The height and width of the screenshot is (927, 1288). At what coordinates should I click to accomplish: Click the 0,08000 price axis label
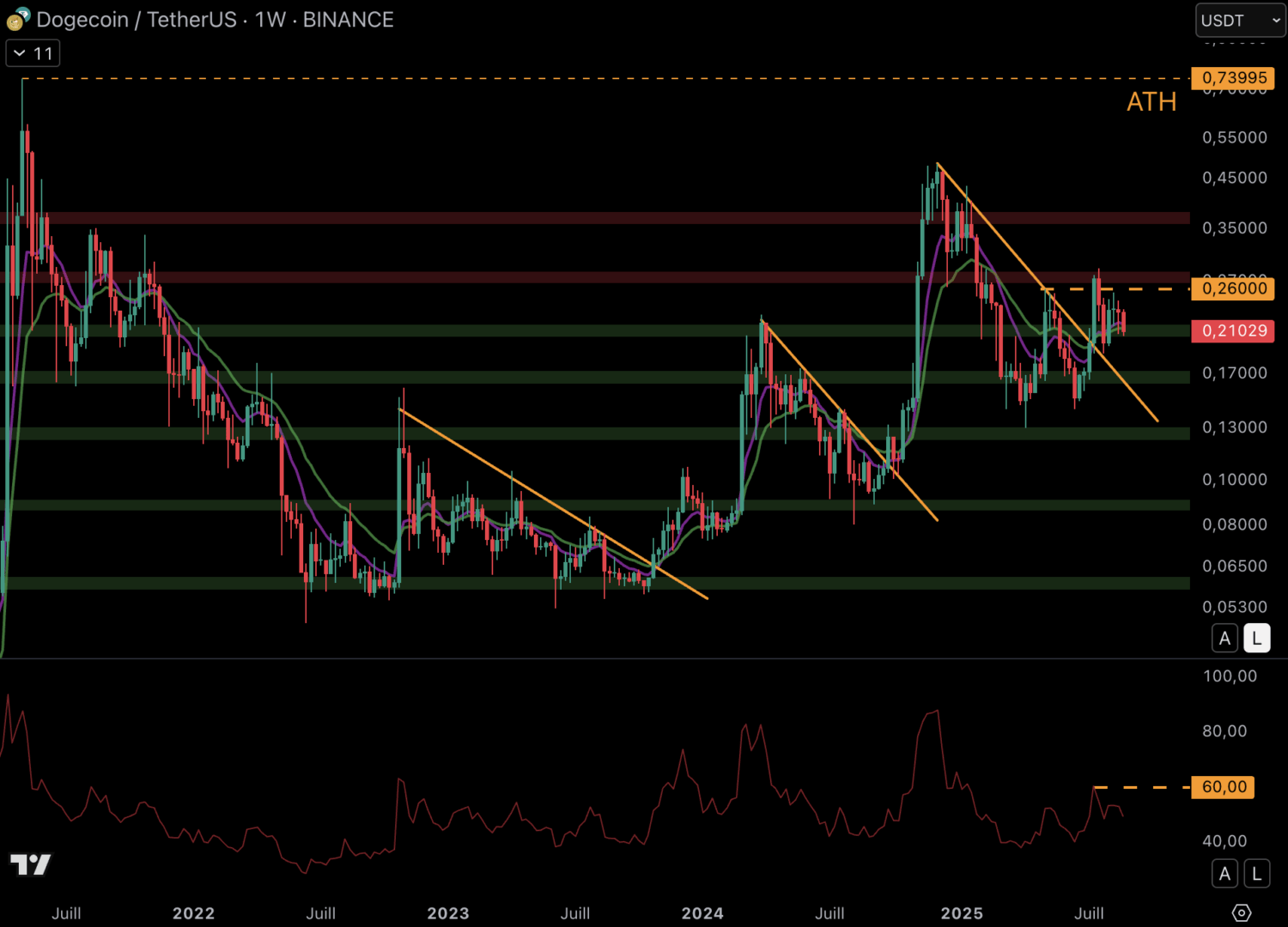(1235, 524)
